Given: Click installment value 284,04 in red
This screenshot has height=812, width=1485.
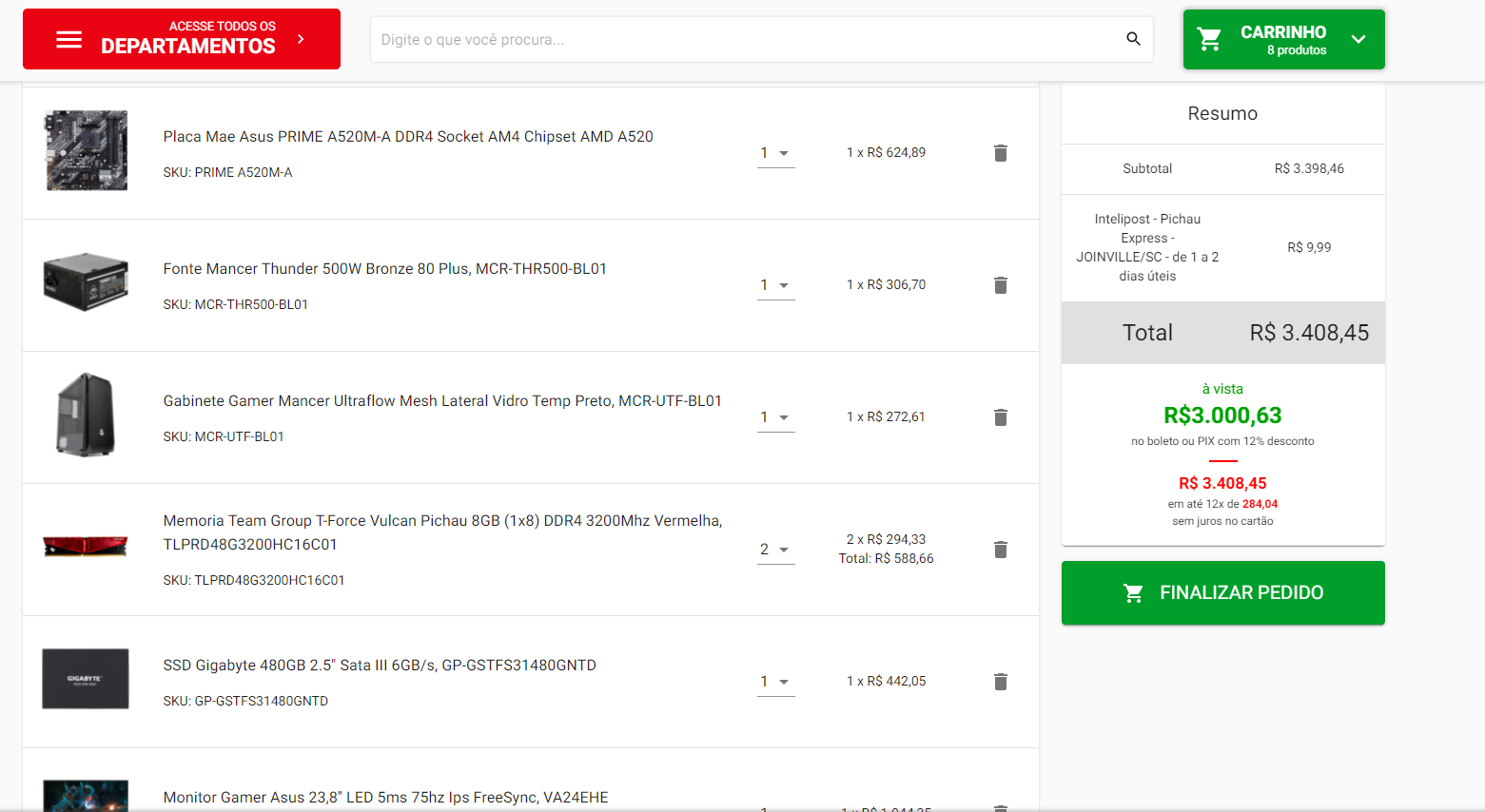Looking at the screenshot, I should [x=1260, y=505].
